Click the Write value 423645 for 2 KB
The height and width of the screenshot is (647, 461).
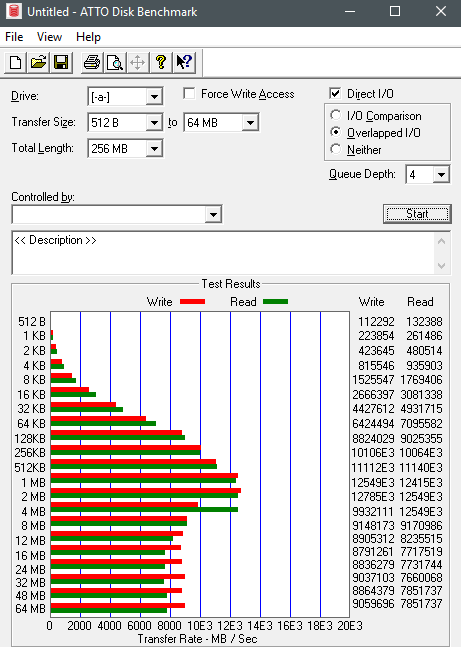tap(376, 351)
